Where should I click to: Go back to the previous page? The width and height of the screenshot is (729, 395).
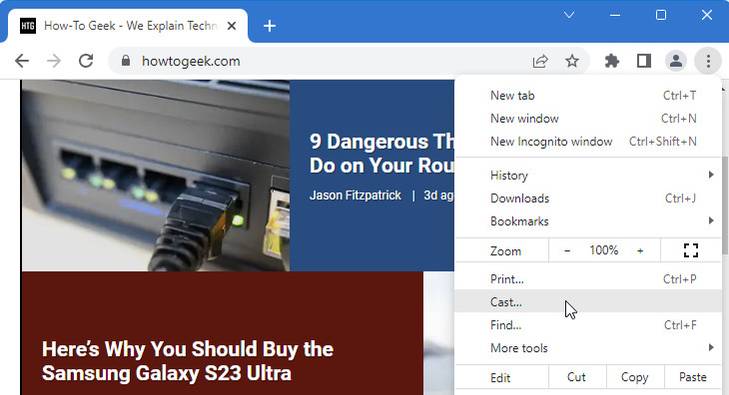22,61
